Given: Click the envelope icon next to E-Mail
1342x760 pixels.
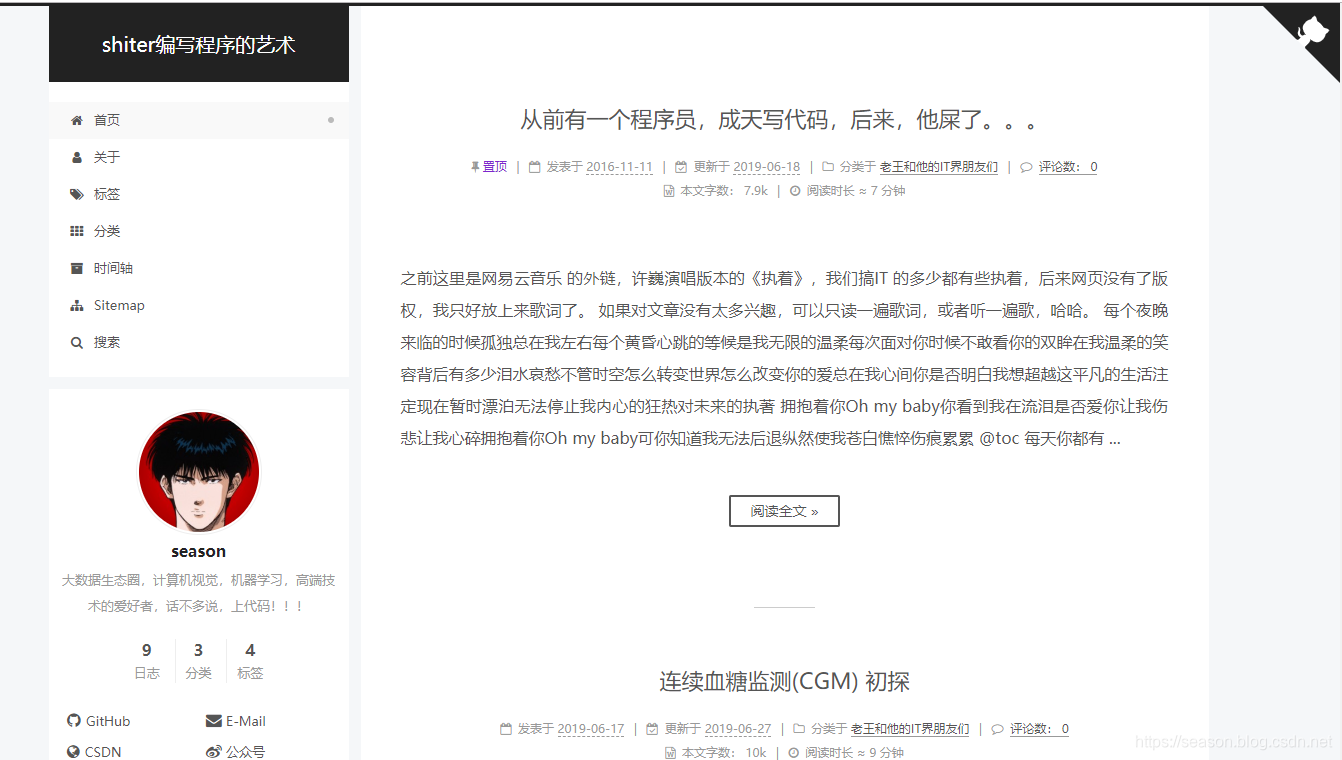Looking at the screenshot, I should click(x=212, y=720).
